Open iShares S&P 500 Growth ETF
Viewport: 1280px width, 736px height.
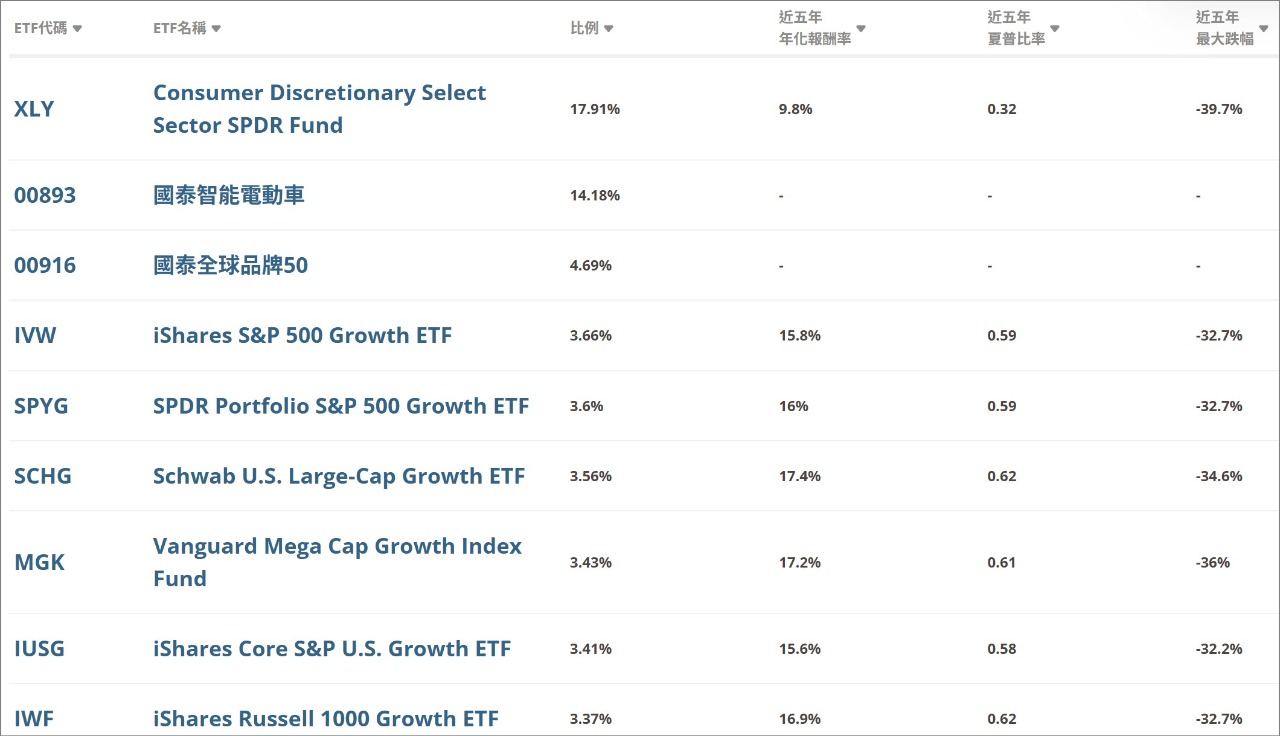pyautogui.click(x=302, y=336)
